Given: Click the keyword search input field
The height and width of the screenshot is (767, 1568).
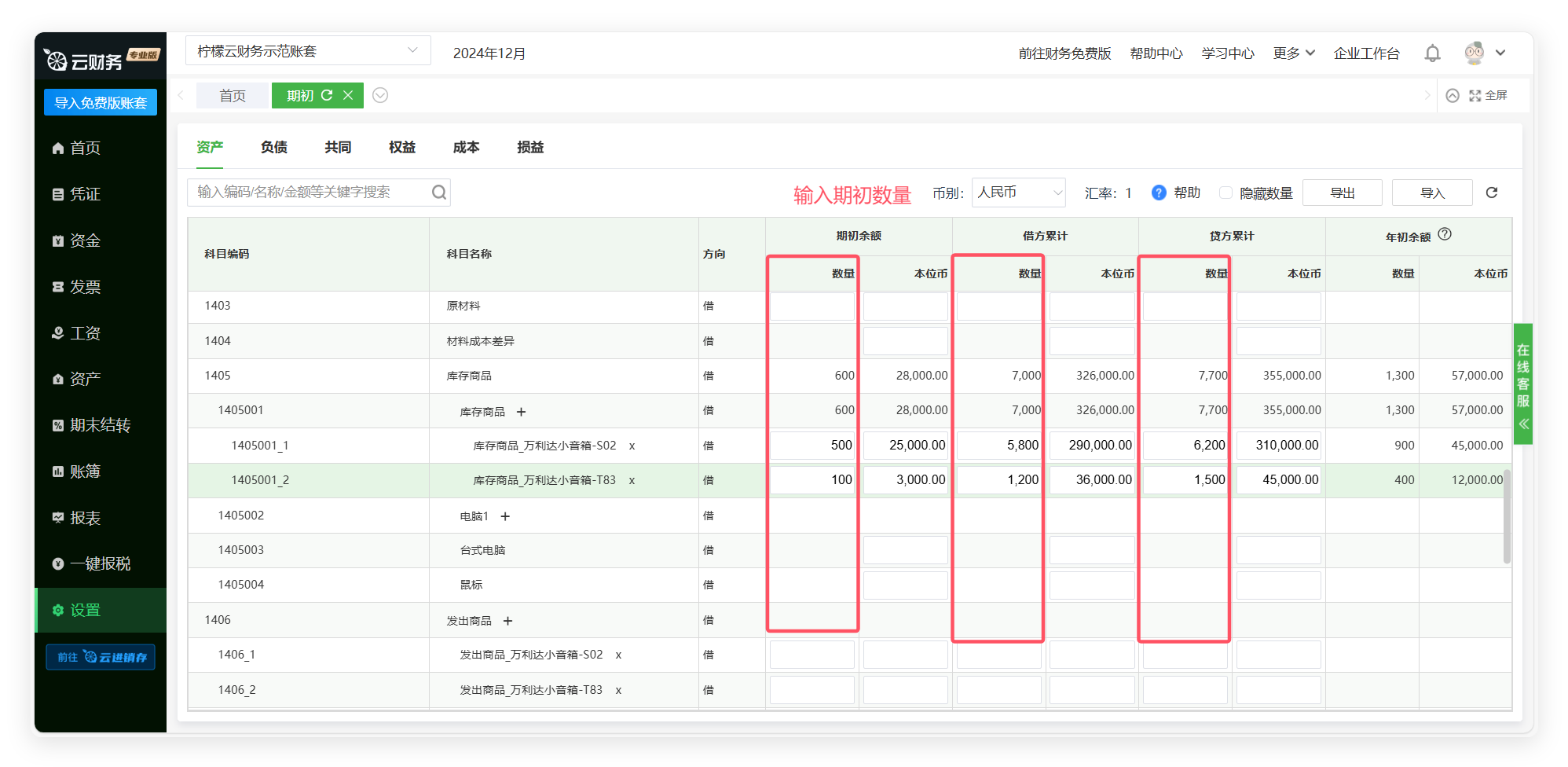Looking at the screenshot, I should (310, 193).
